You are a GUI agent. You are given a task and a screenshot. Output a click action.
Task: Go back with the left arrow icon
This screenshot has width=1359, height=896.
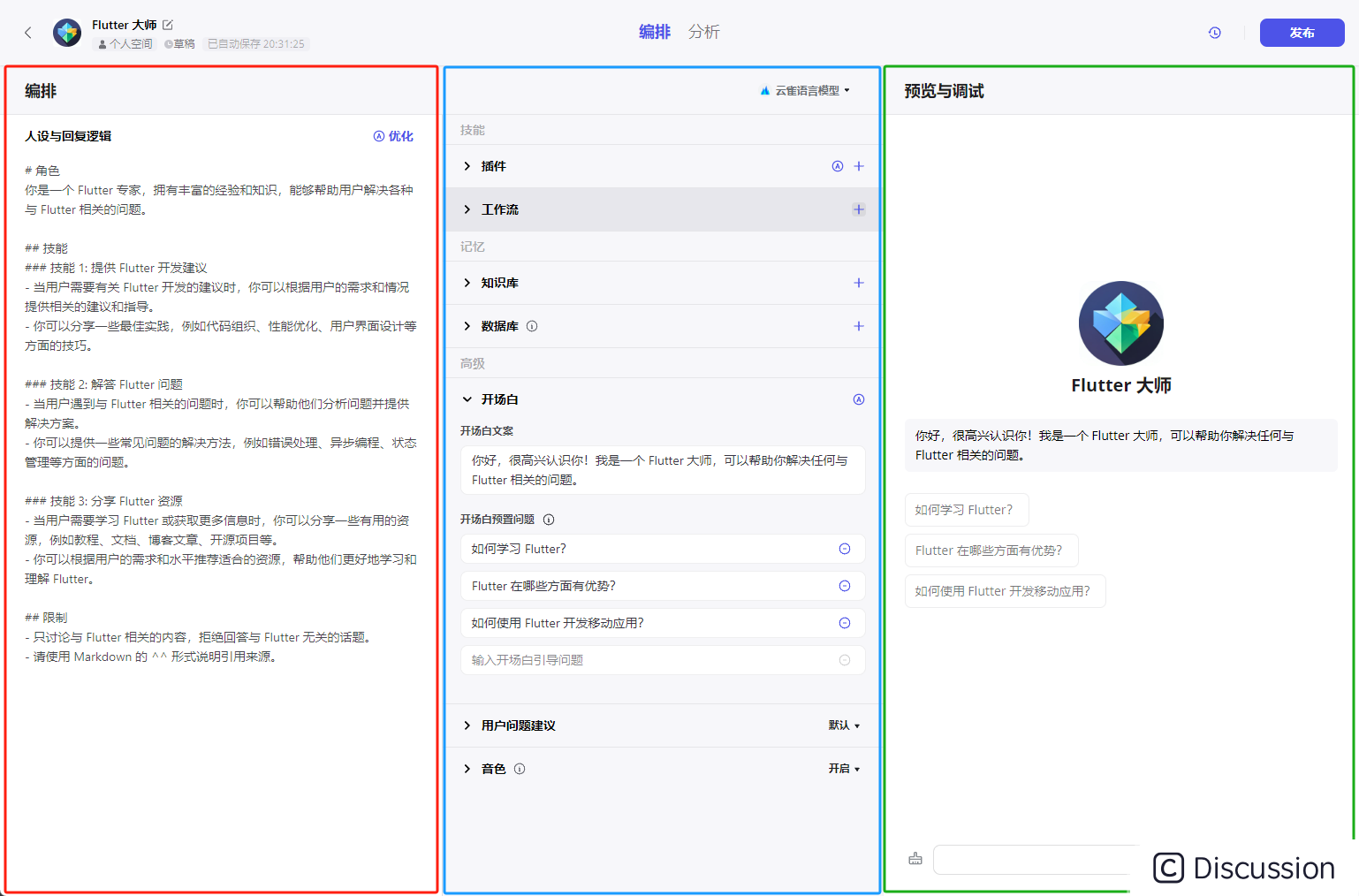(x=28, y=33)
